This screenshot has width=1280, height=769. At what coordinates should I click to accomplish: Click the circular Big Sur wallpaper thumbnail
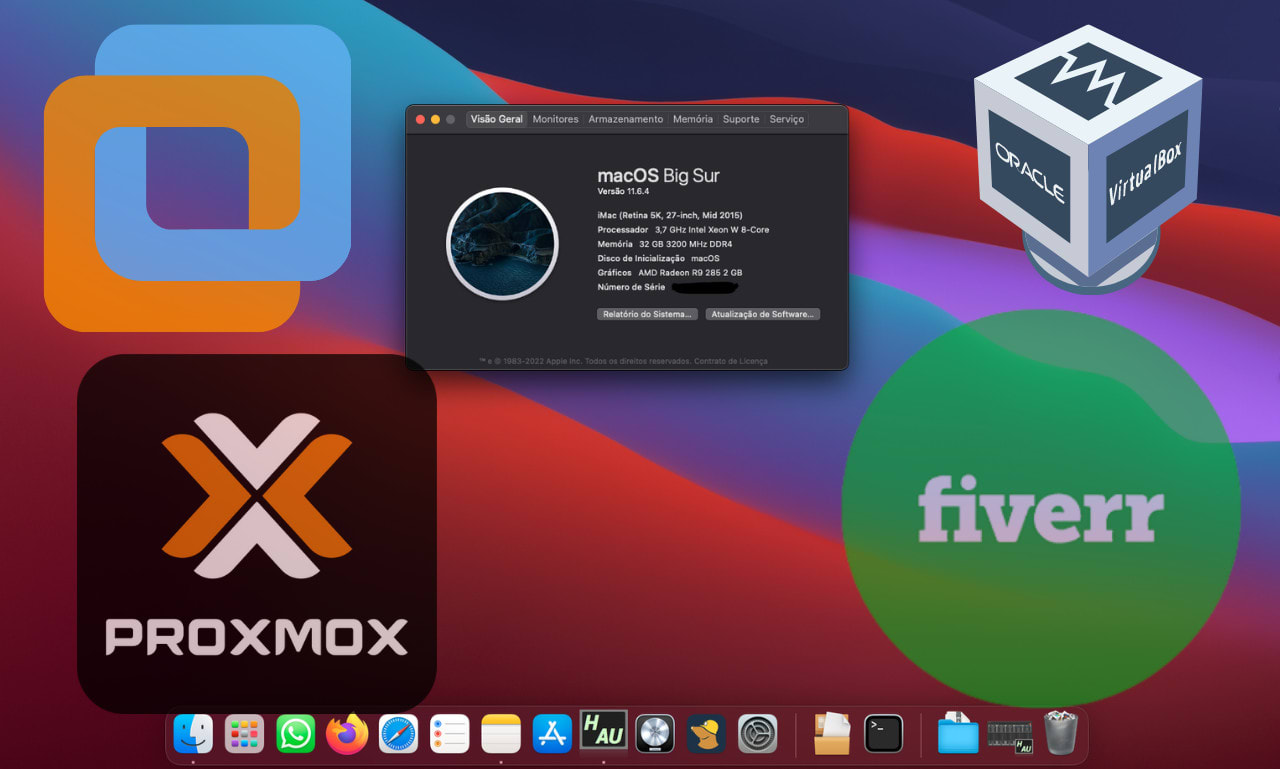(502, 243)
